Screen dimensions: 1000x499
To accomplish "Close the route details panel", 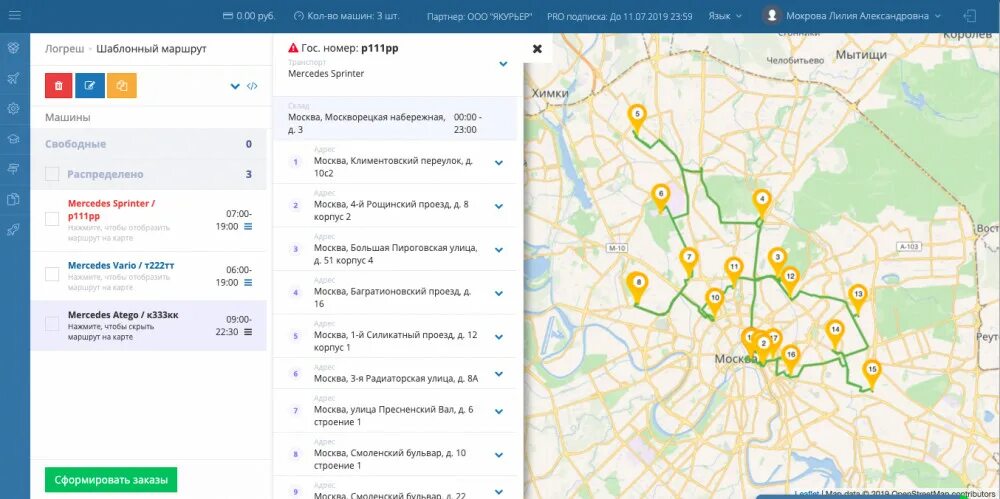I will [537, 48].
